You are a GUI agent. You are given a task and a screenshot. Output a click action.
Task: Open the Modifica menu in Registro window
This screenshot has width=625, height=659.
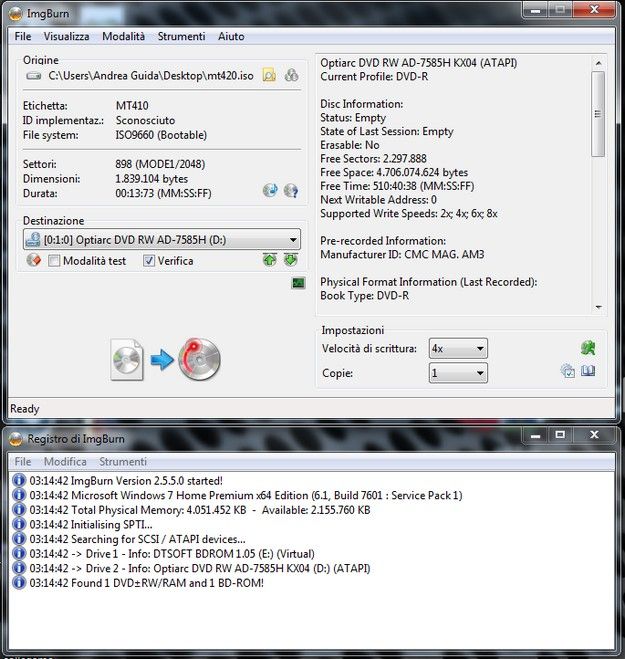tap(65, 461)
